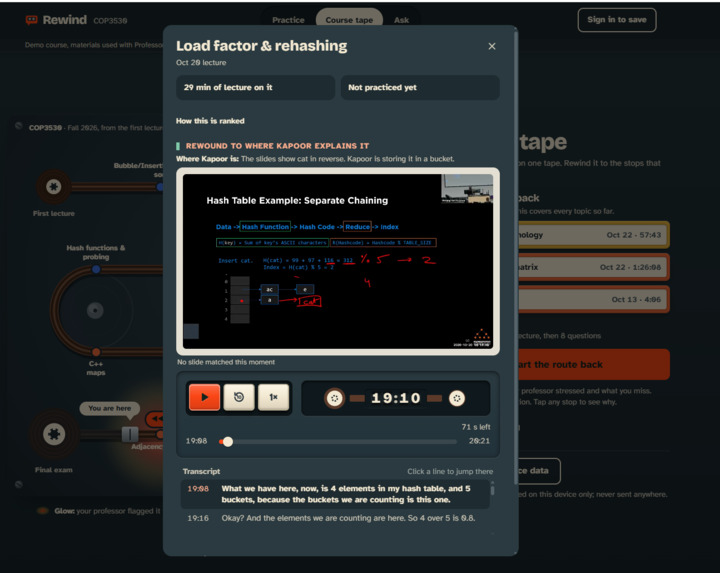Click the 'COP3530 · Fall 2026' course line
Screen dimensions: 720x573
point(96,128)
